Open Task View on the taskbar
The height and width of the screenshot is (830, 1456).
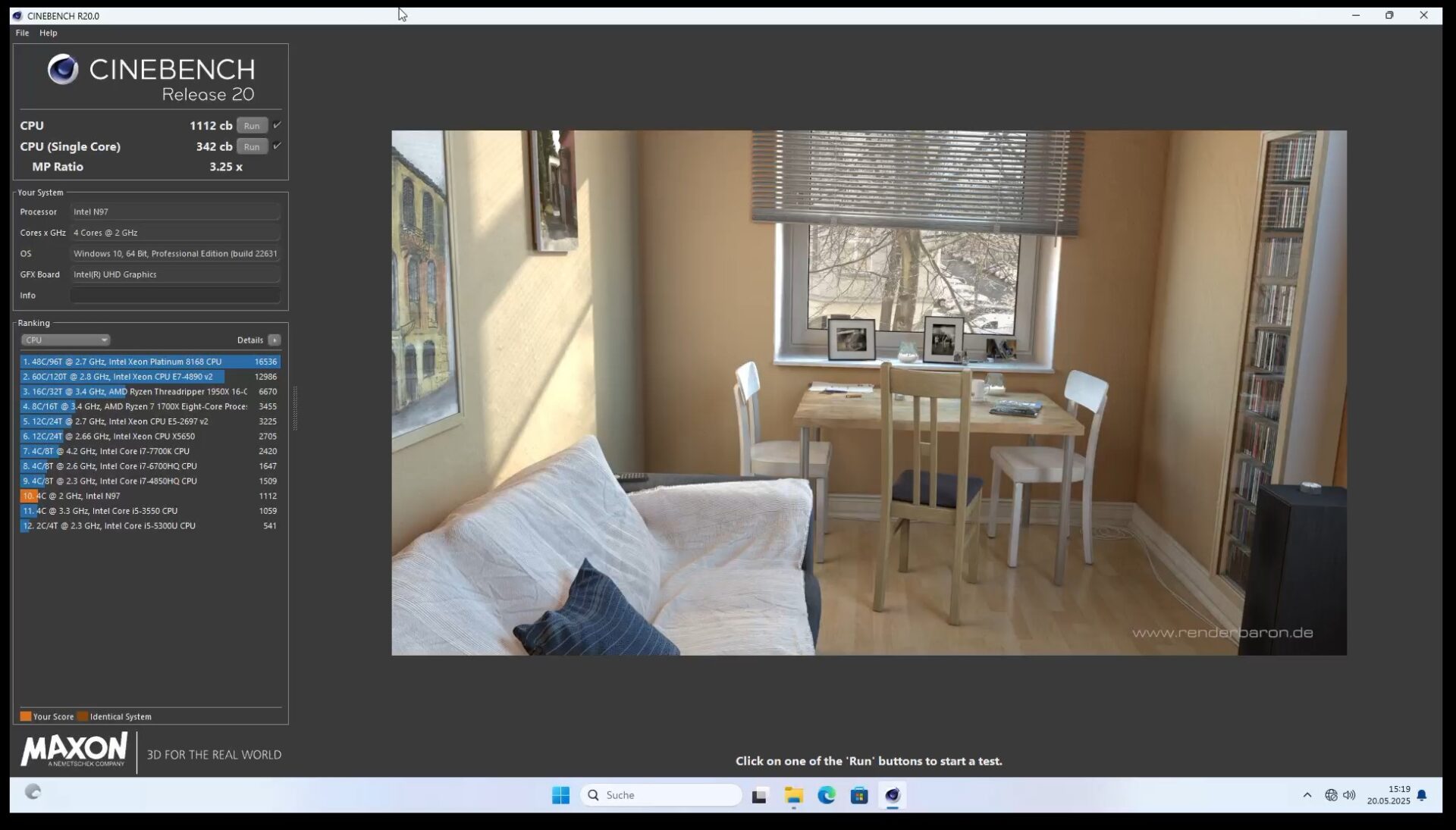[759, 794]
